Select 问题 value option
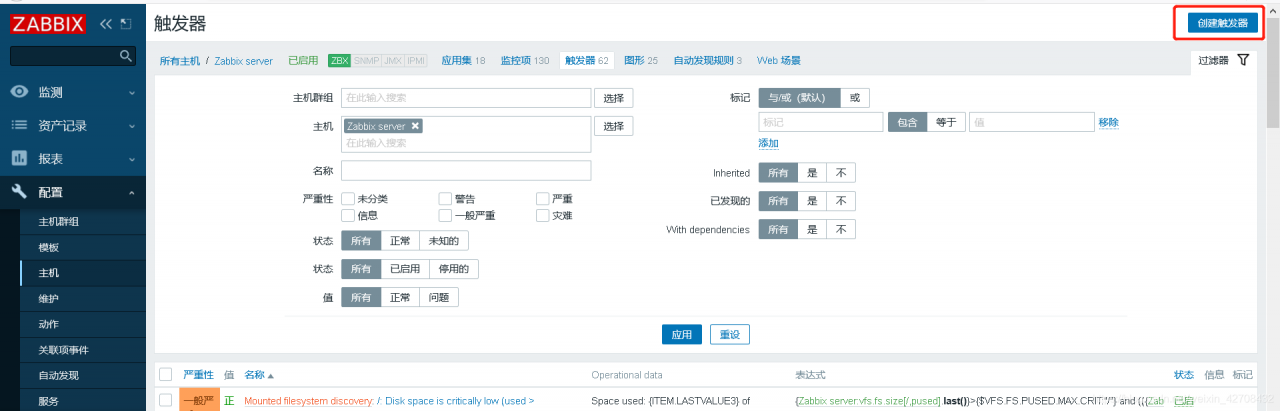 point(439,297)
